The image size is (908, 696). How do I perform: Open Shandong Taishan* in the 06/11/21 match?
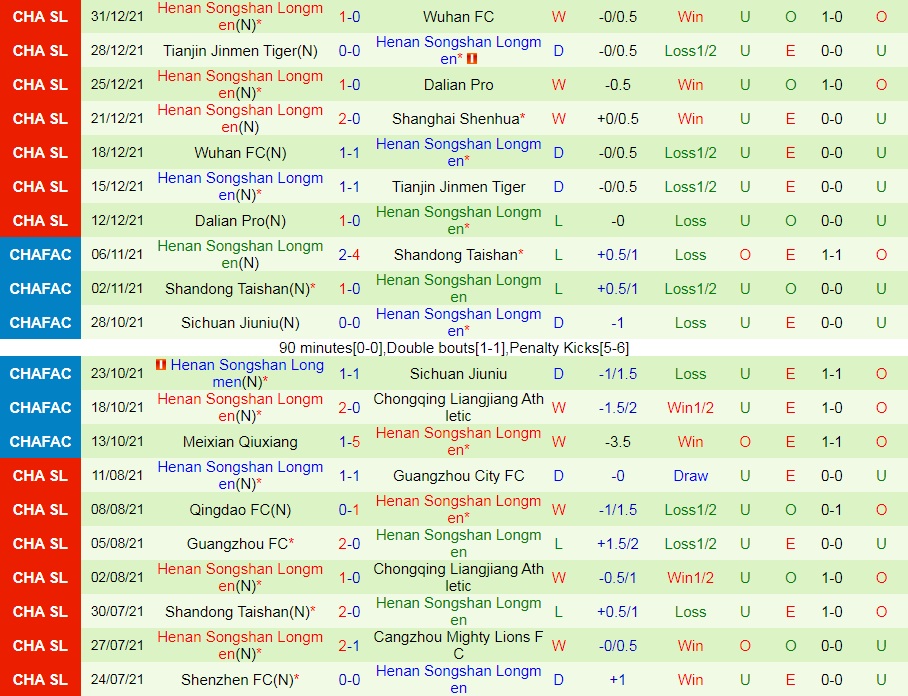(458, 255)
